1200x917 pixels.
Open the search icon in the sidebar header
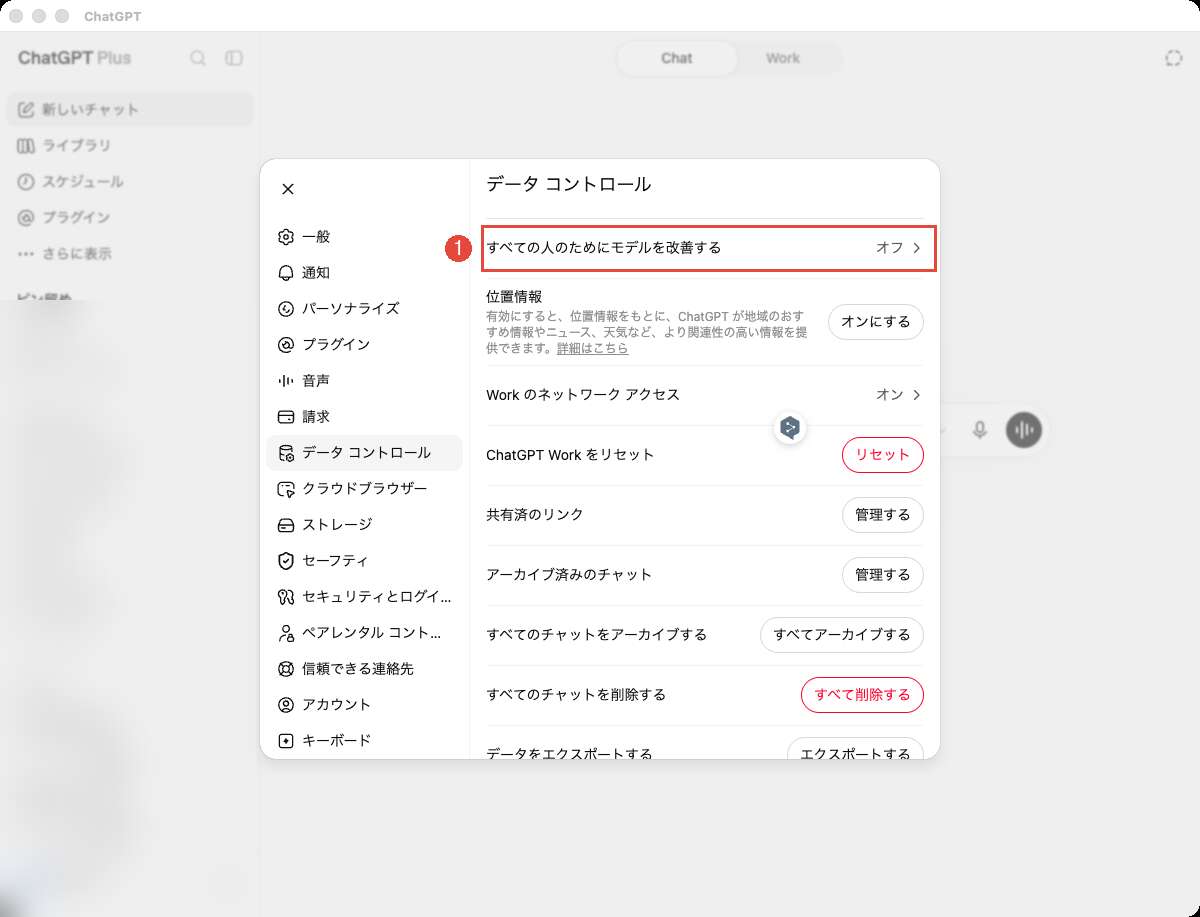(x=198, y=58)
